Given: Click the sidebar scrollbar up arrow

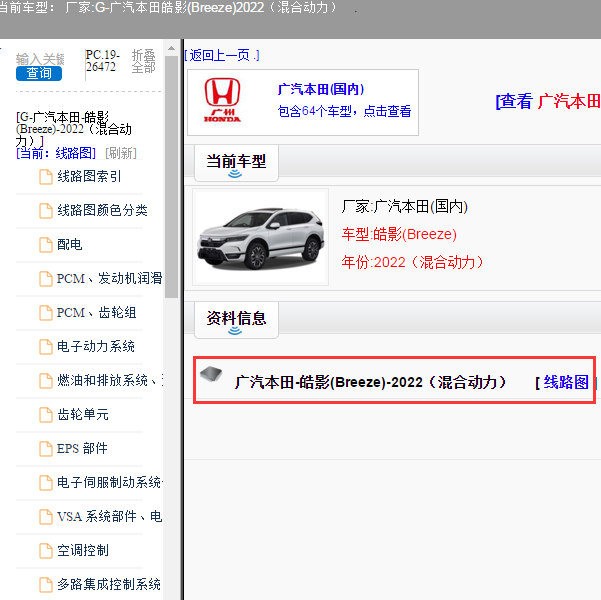Looking at the screenshot, I should click(171, 48).
